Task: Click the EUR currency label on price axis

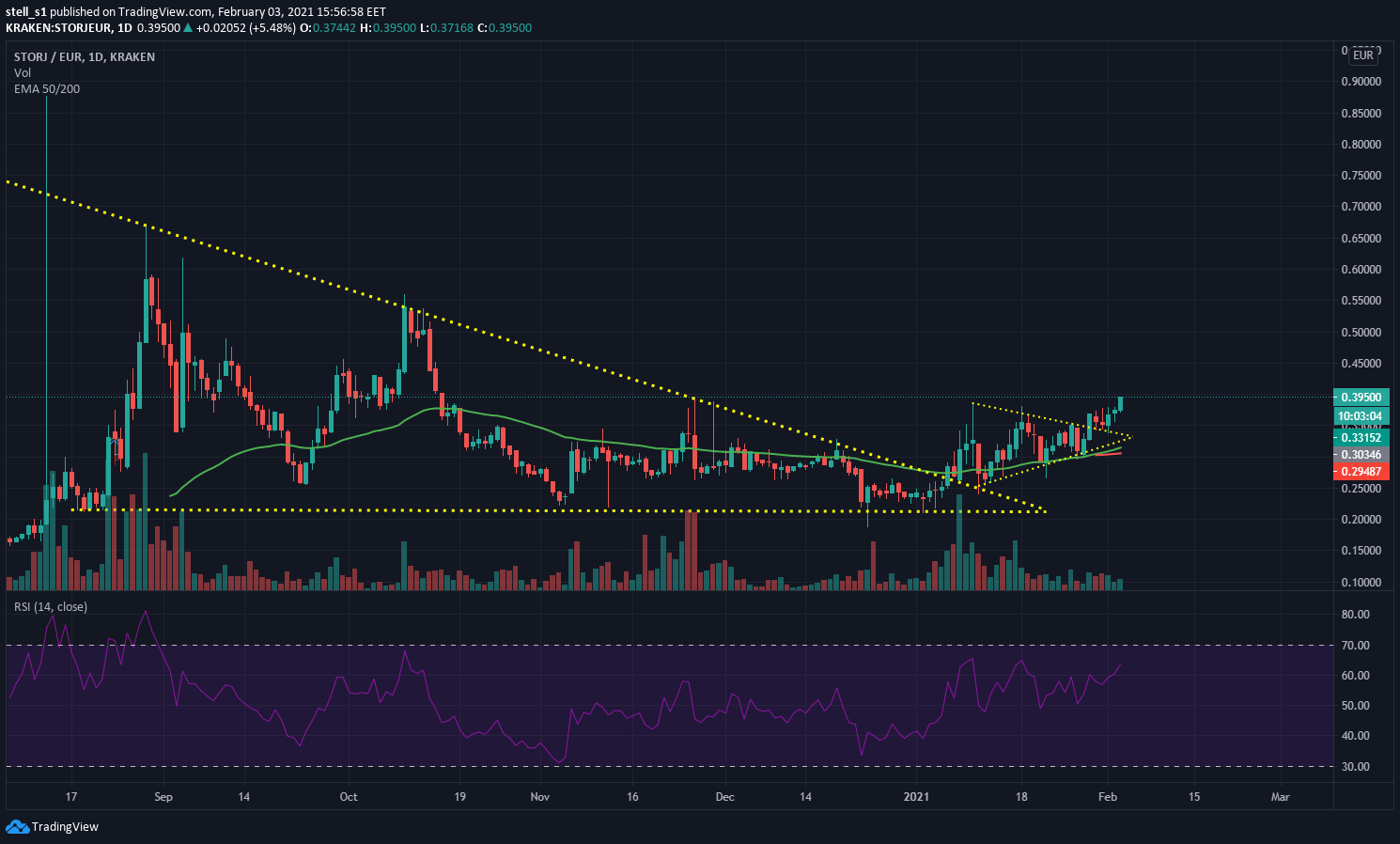Action: point(1363,55)
